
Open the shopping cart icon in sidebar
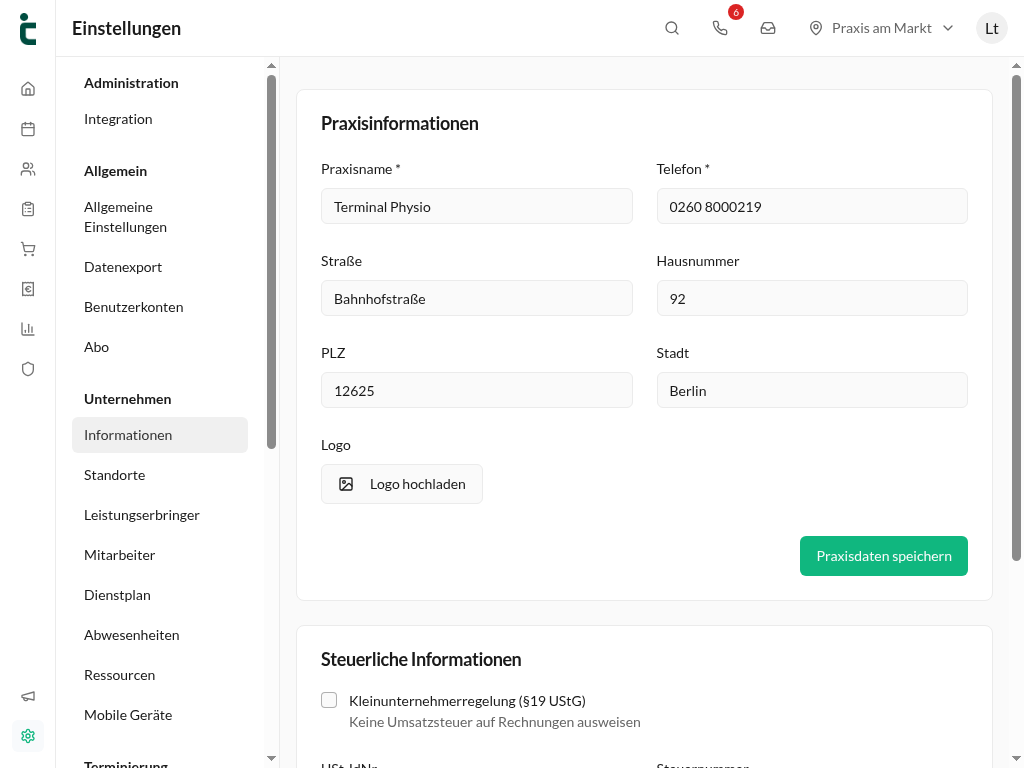[27, 249]
